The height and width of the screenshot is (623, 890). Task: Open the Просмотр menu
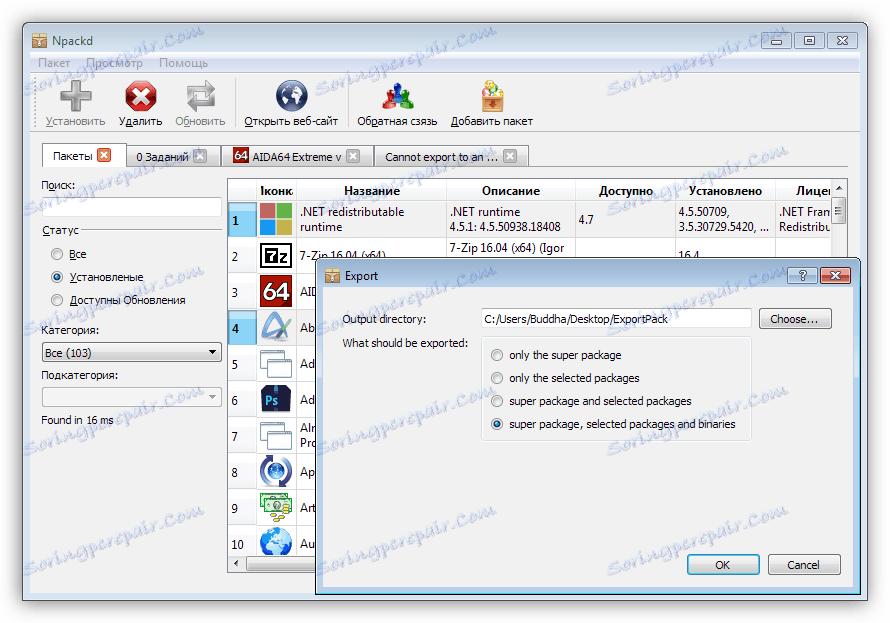point(115,63)
